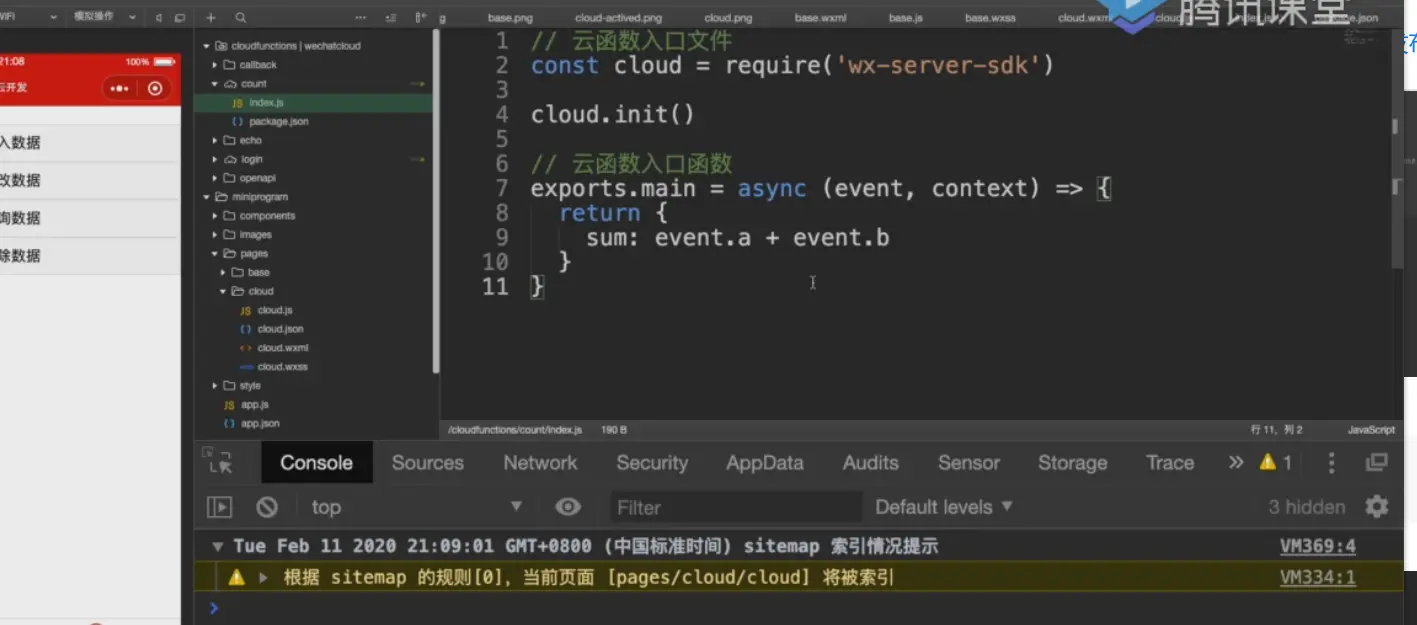This screenshot has height=625, width=1417.
Task: Expand the style folder
Action: (215, 385)
